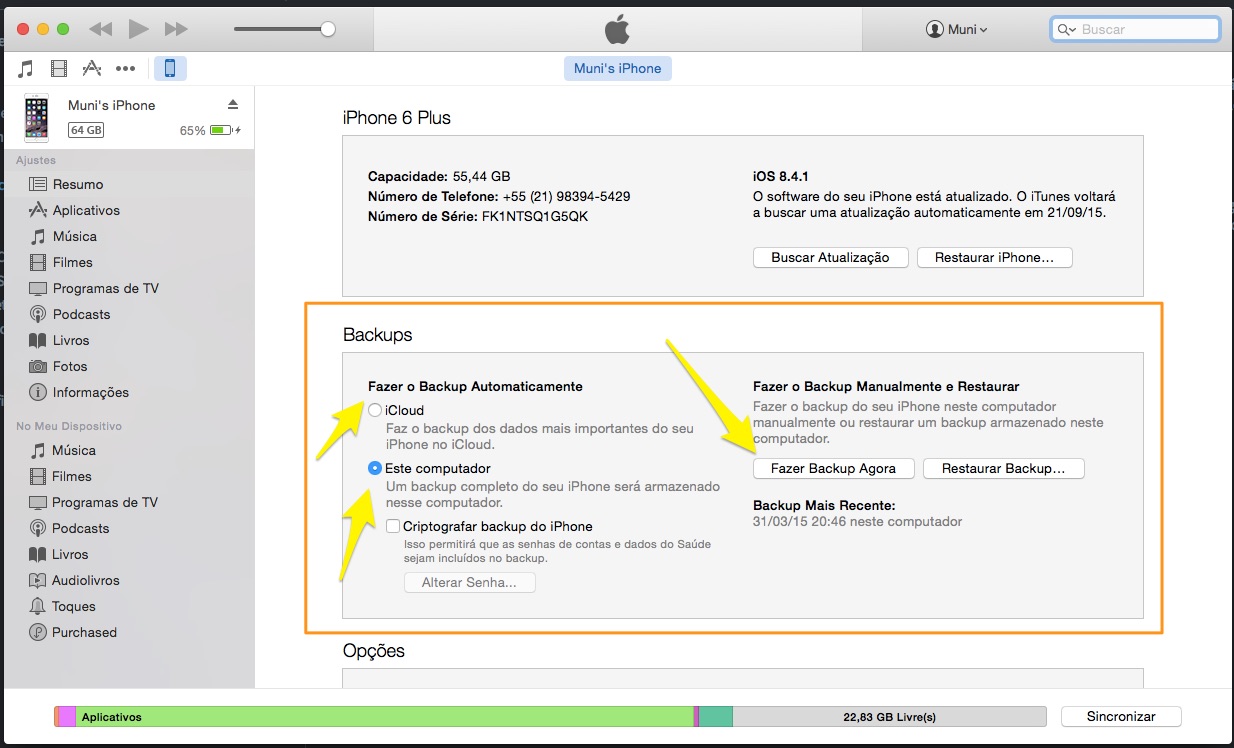Image resolution: width=1234 pixels, height=748 pixels.
Task: Click the teal storage bar segment
Action: click(x=716, y=716)
